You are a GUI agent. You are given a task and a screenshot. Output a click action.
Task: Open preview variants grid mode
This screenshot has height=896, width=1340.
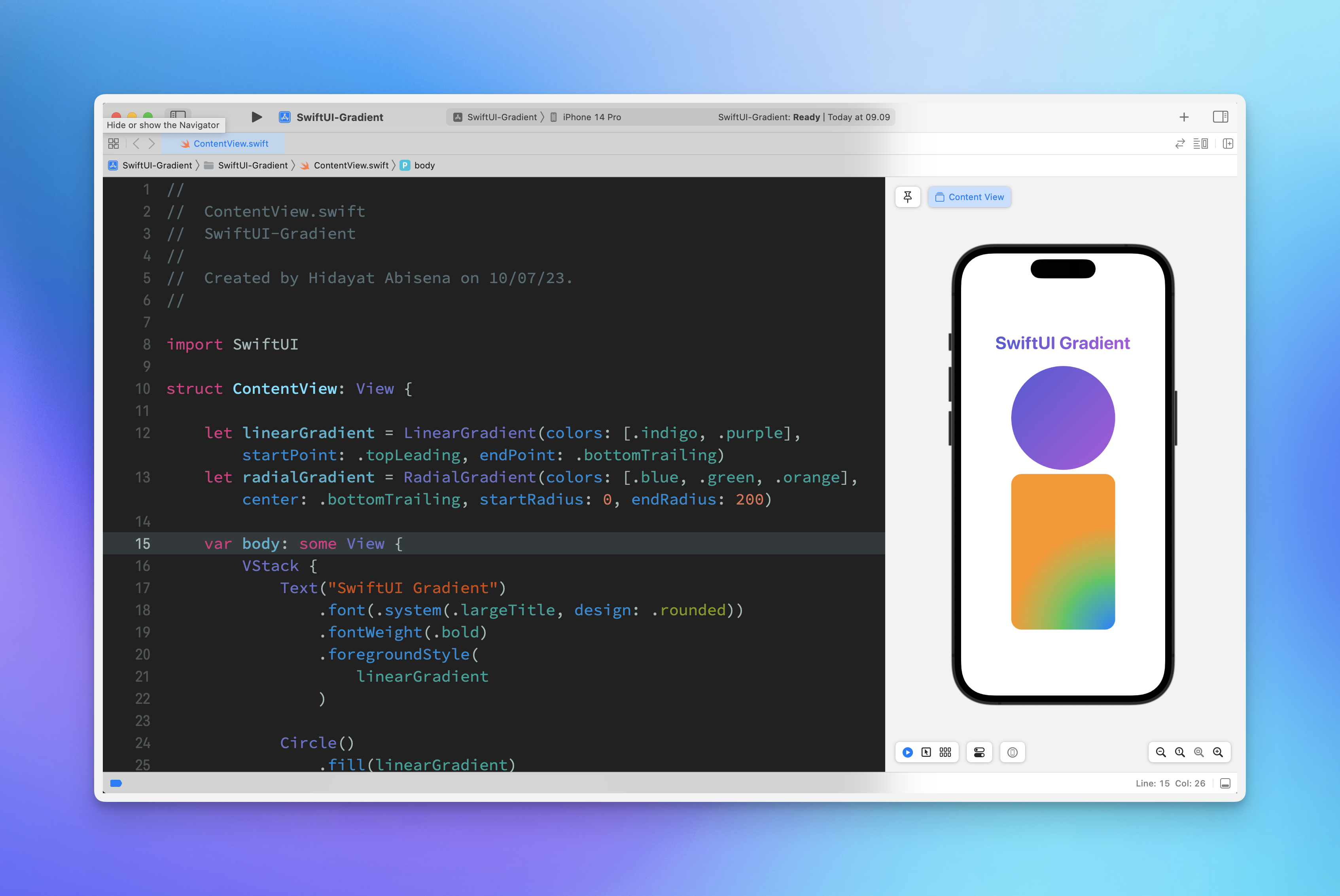(944, 752)
